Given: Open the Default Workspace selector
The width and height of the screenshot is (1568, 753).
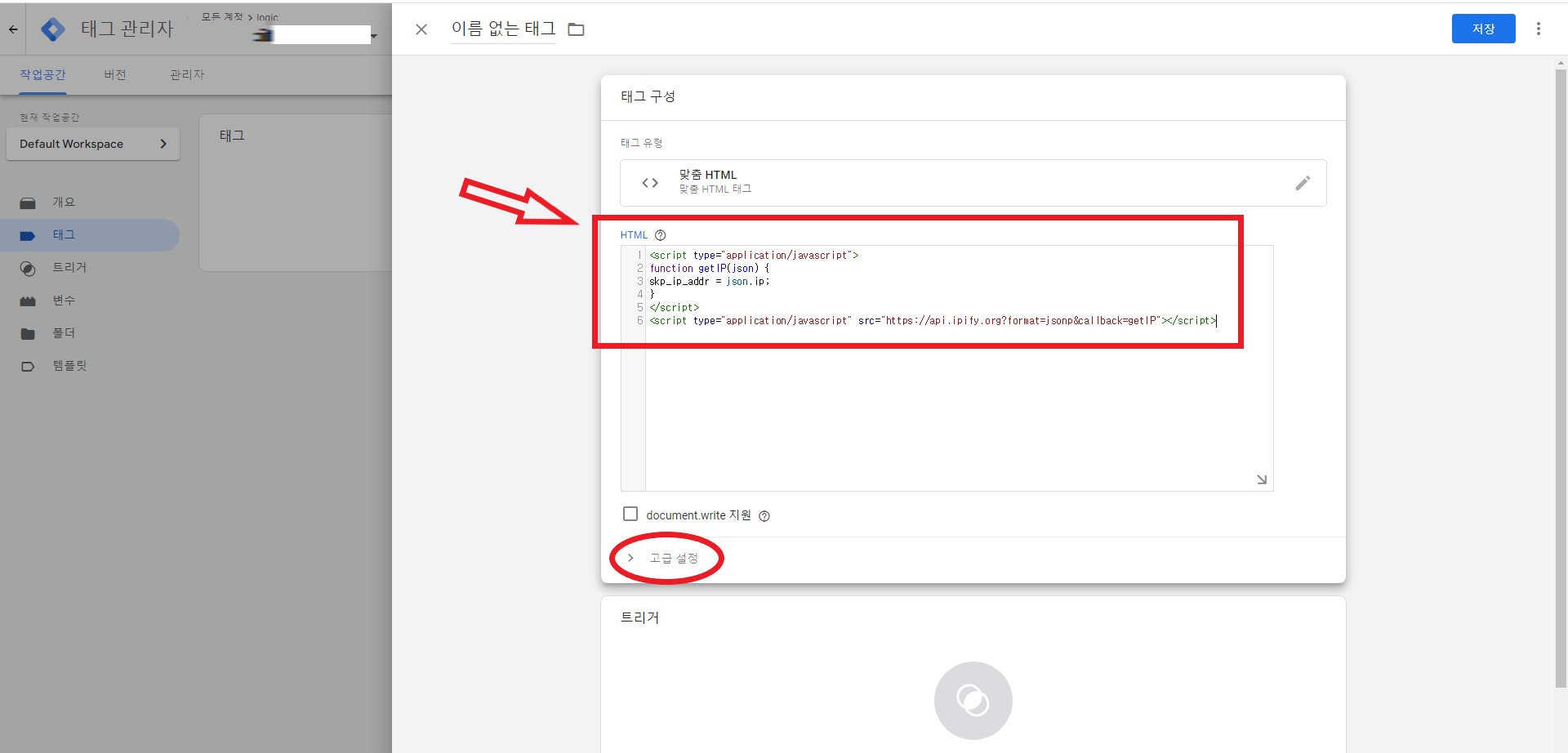Looking at the screenshot, I should tap(93, 144).
